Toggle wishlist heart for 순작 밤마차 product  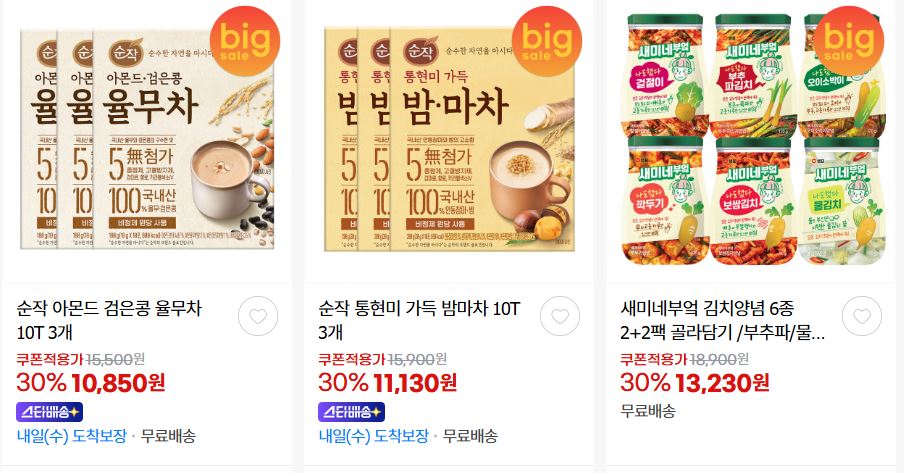click(x=560, y=316)
